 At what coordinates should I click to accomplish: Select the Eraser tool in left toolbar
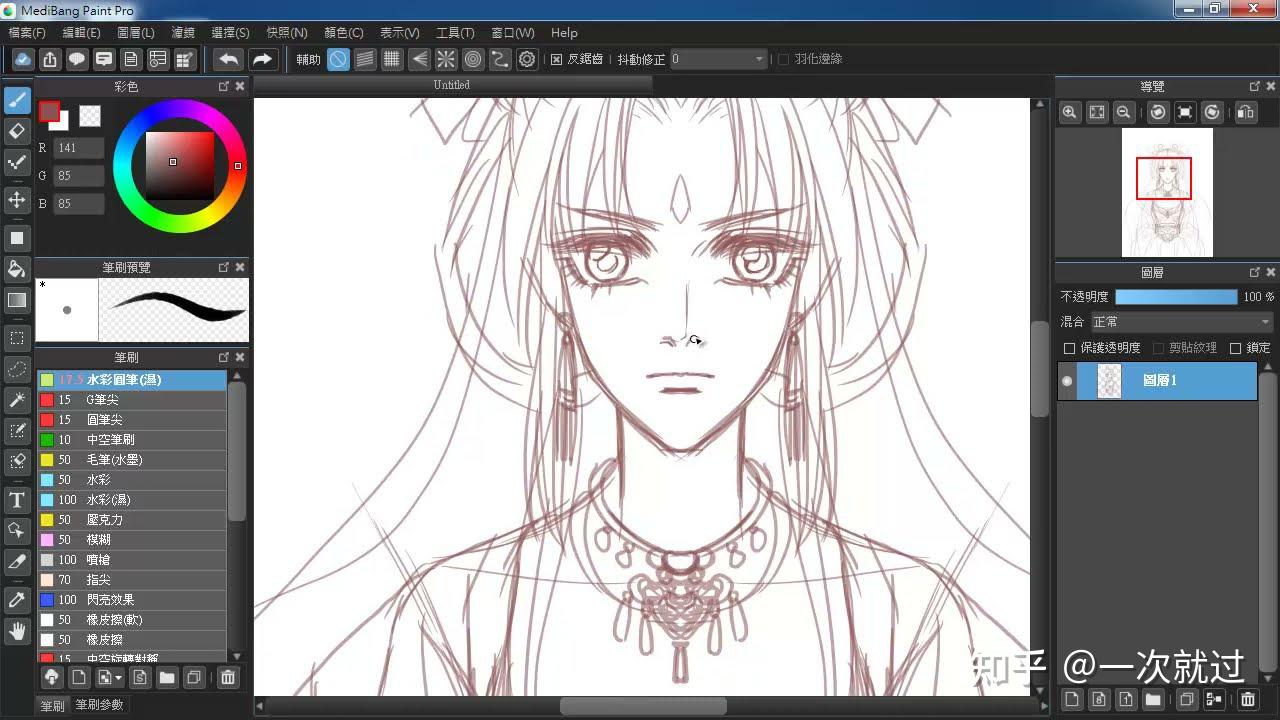17,131
